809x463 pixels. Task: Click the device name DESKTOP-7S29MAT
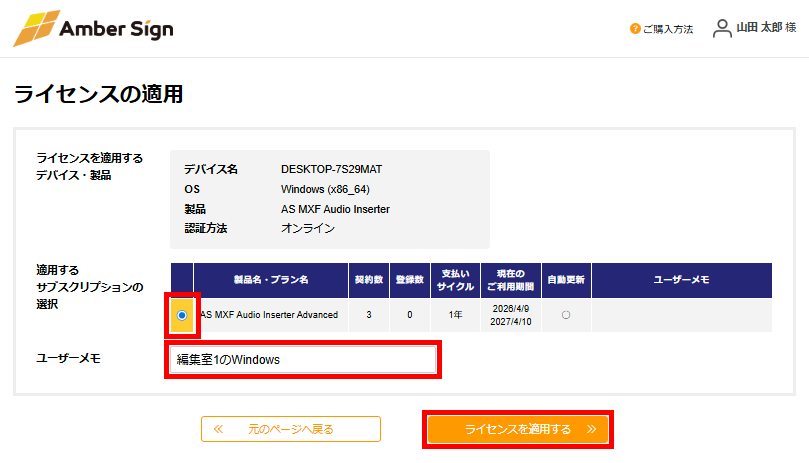(331, 169)
